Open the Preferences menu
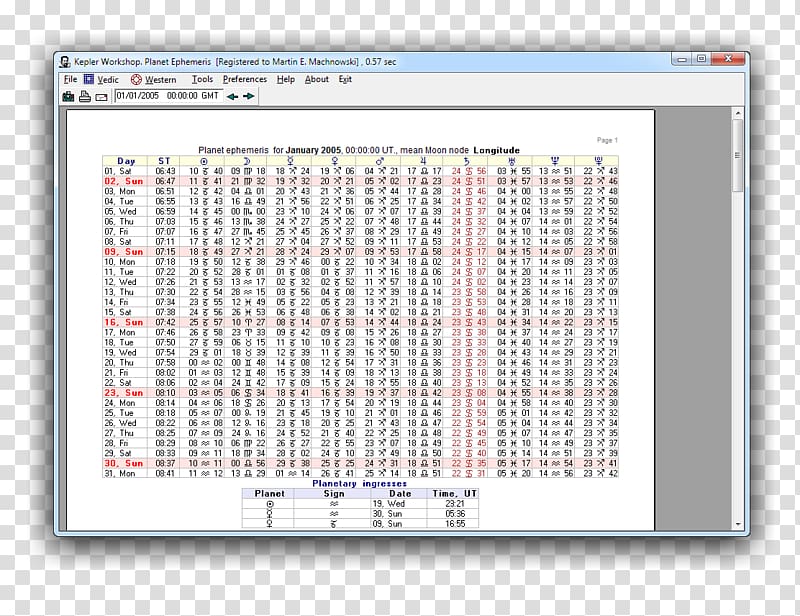 pyautogui.click(x=245, y=79)
